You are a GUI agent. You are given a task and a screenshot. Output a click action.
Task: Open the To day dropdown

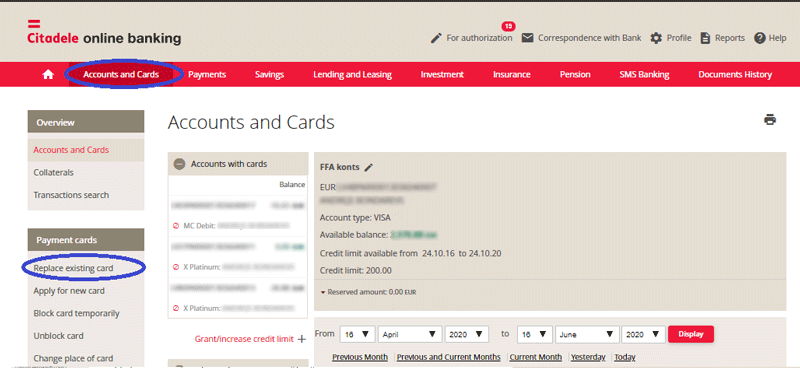pyautogui.click(x=535, y=334)
